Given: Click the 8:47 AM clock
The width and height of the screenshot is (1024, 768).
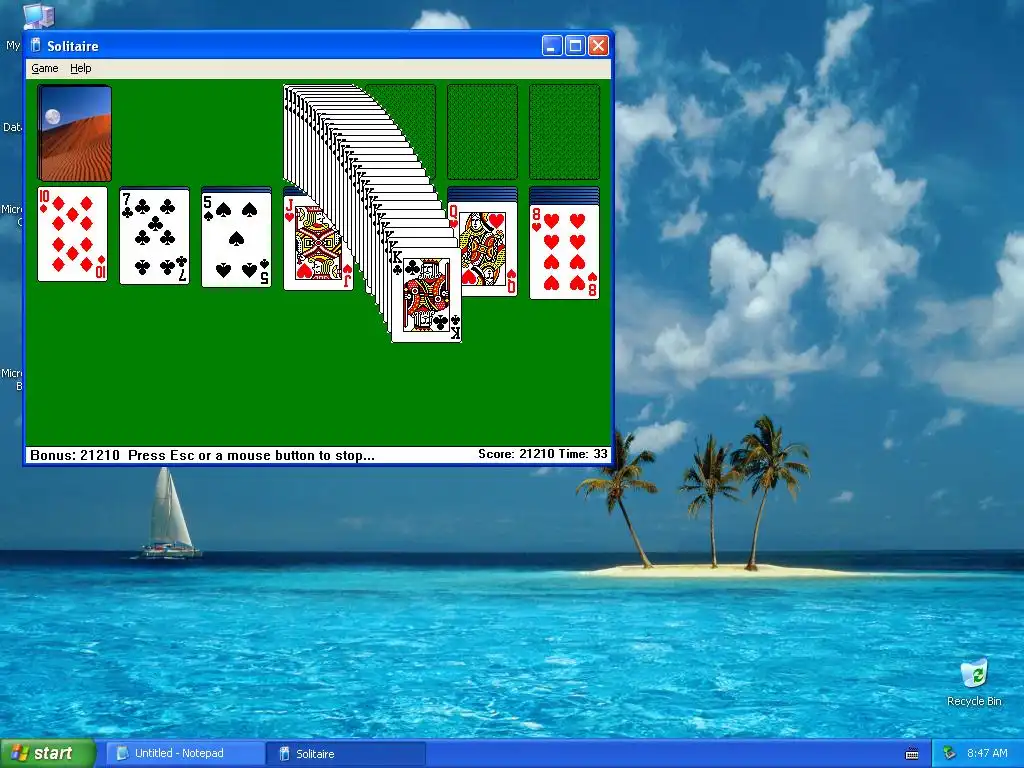Looking at the screenshot, I should click(x=987, y=753).
